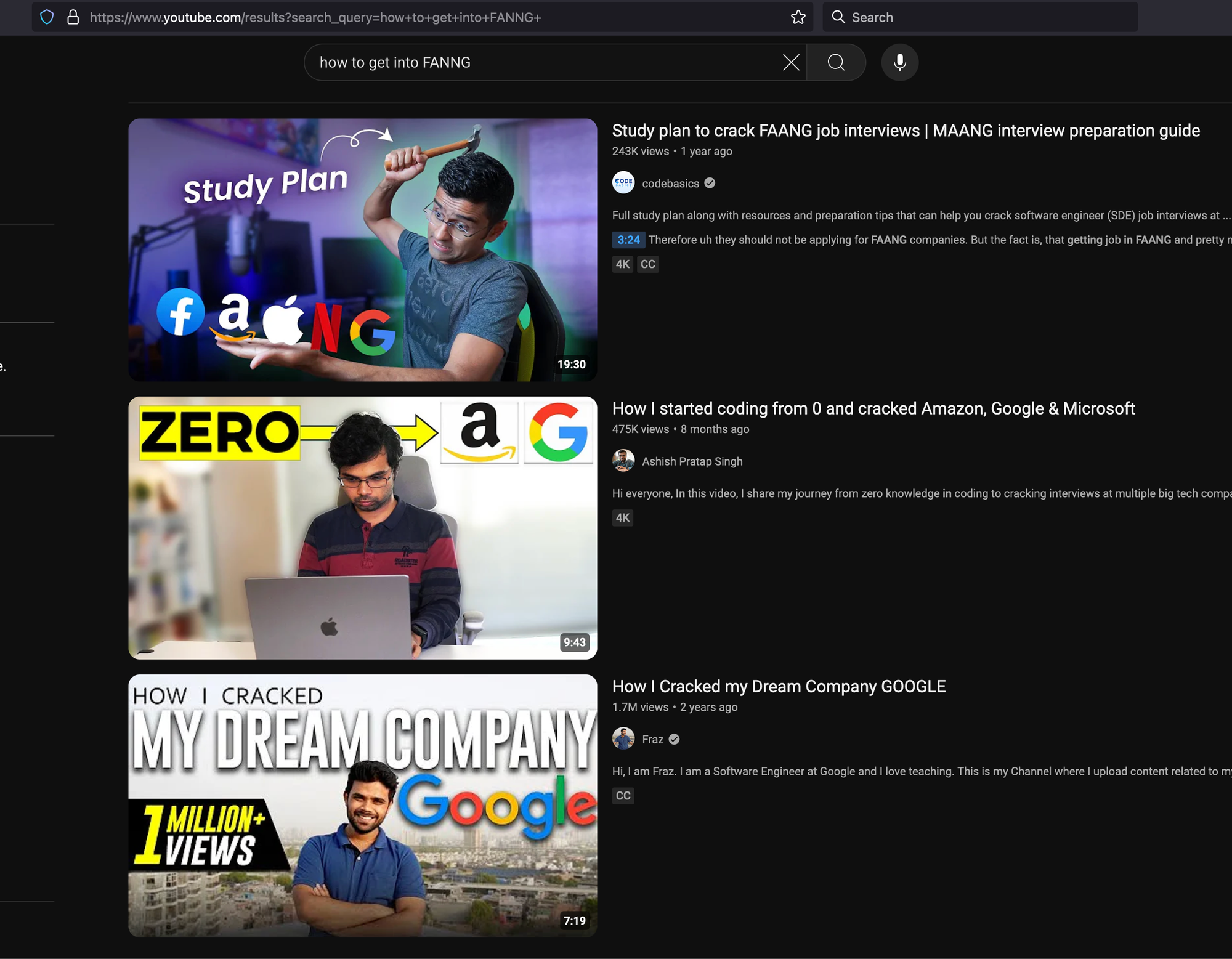Click the browser Search box
Image resolution: width=1232 pixels, height=959 pixels.
(986, 17)
